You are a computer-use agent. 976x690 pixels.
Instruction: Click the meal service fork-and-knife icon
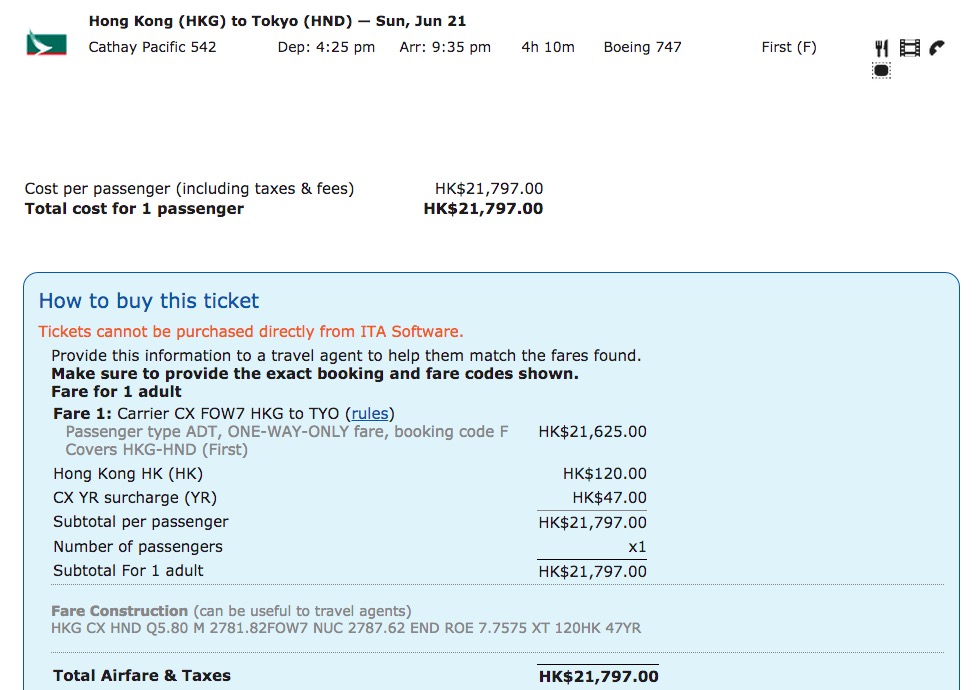click(881, 48)
